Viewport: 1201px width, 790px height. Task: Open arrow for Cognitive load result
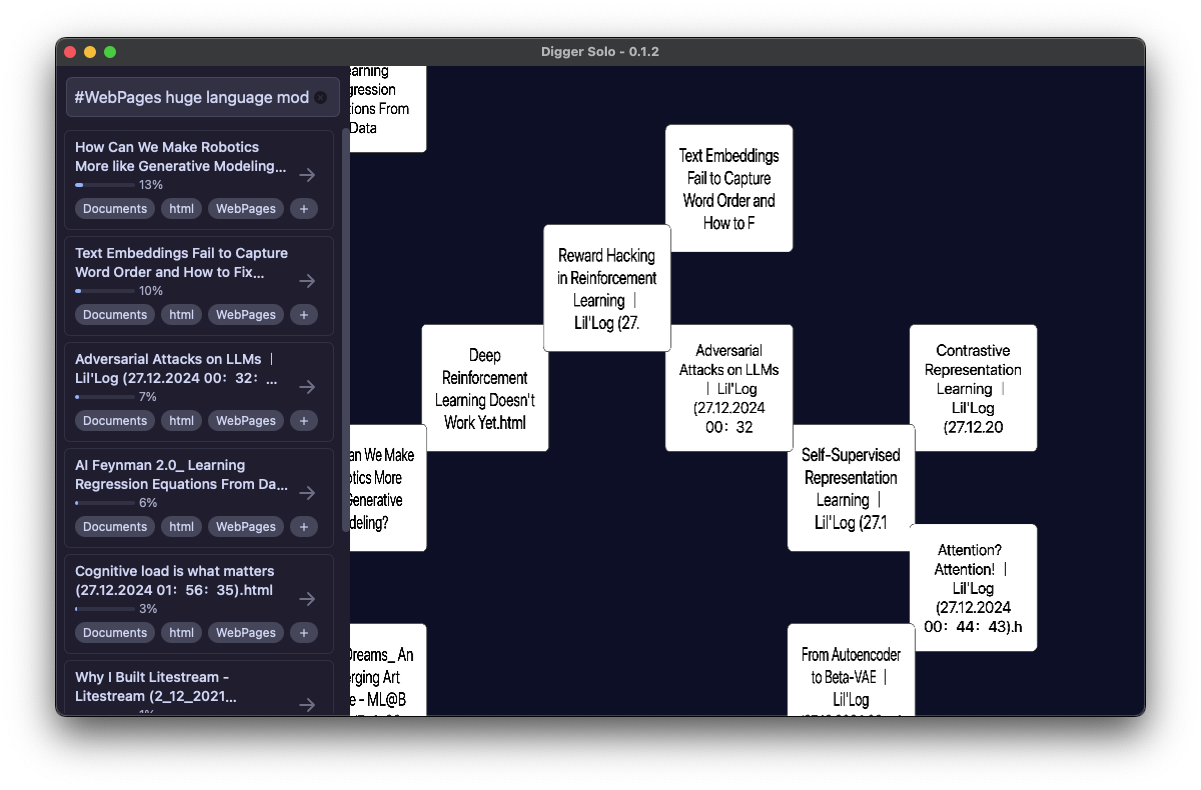[307, 599]
